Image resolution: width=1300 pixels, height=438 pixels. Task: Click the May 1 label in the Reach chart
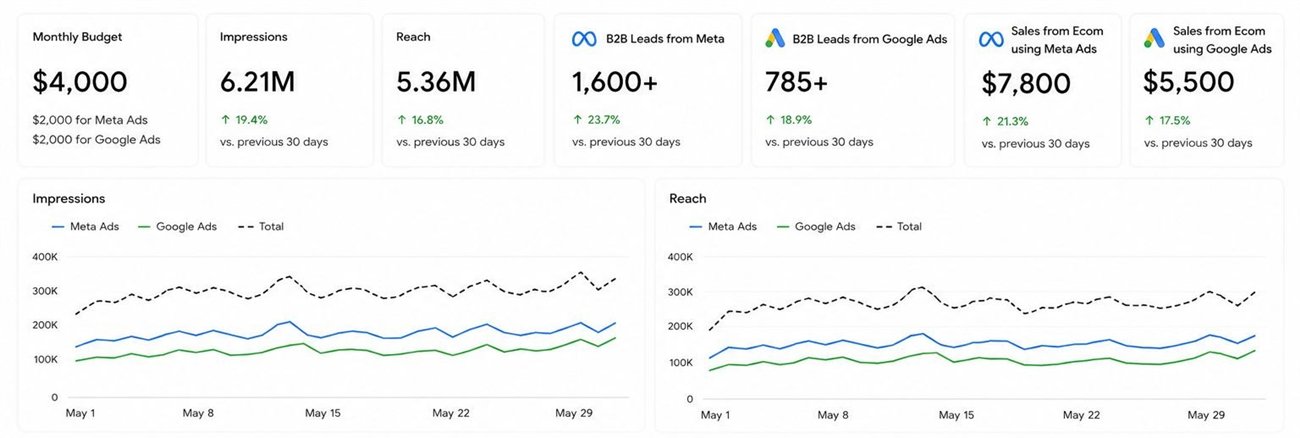coord(717,414)
